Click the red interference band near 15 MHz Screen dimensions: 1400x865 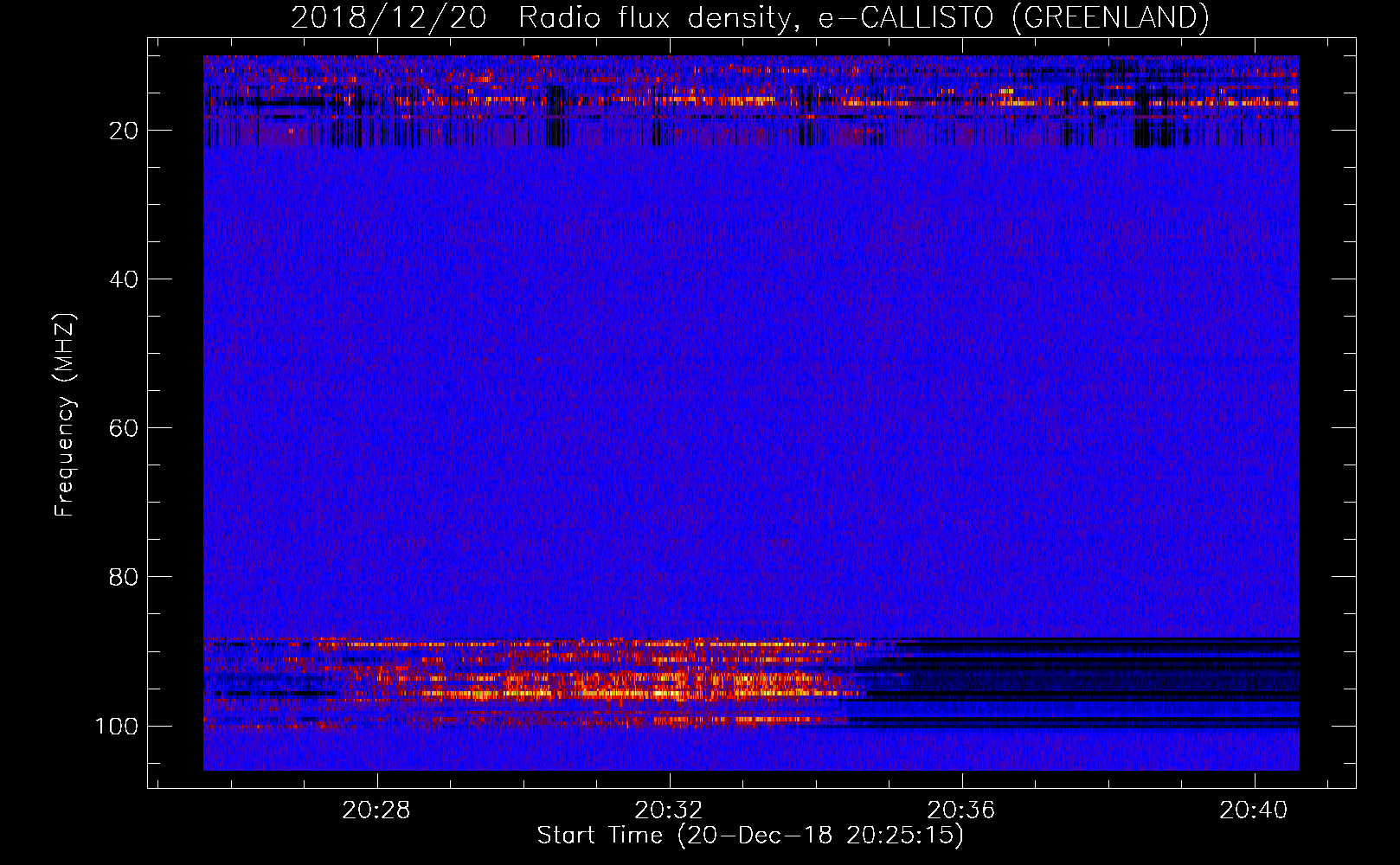[x=751, y=100]
